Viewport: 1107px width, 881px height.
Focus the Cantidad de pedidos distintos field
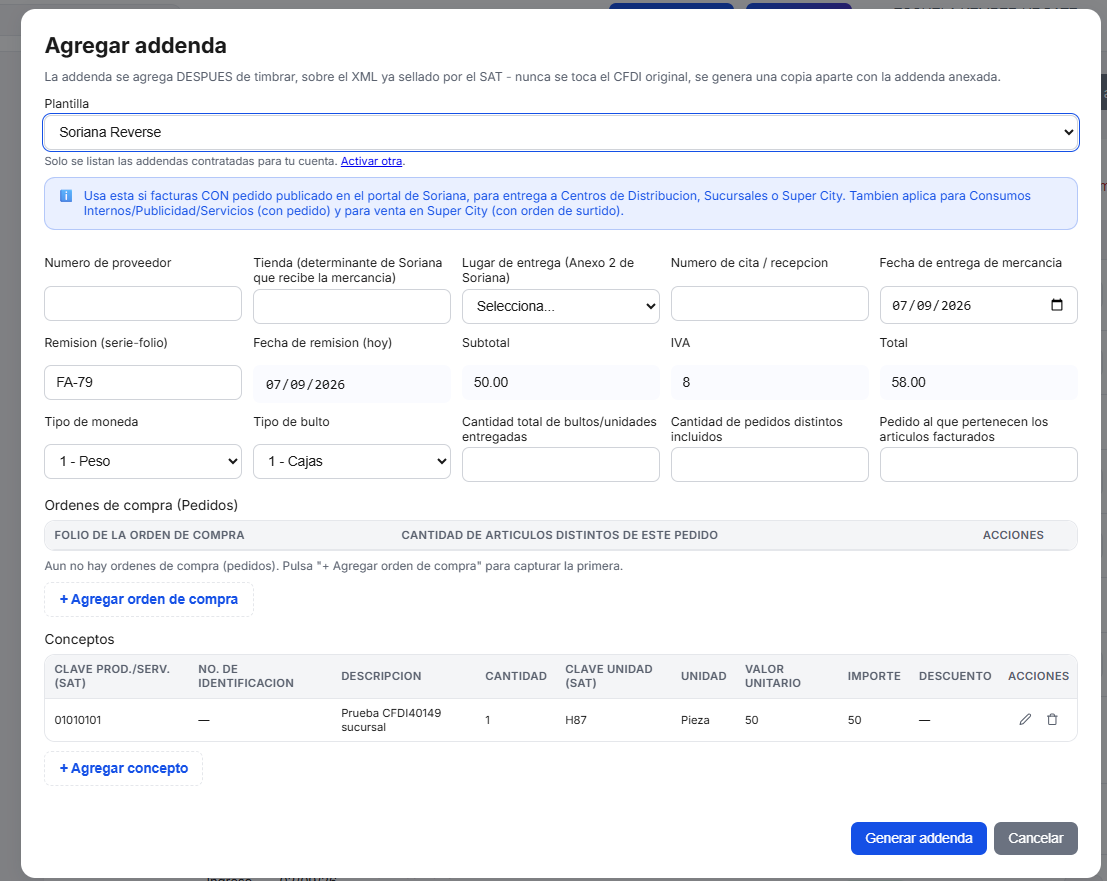[x=770, y=465]
